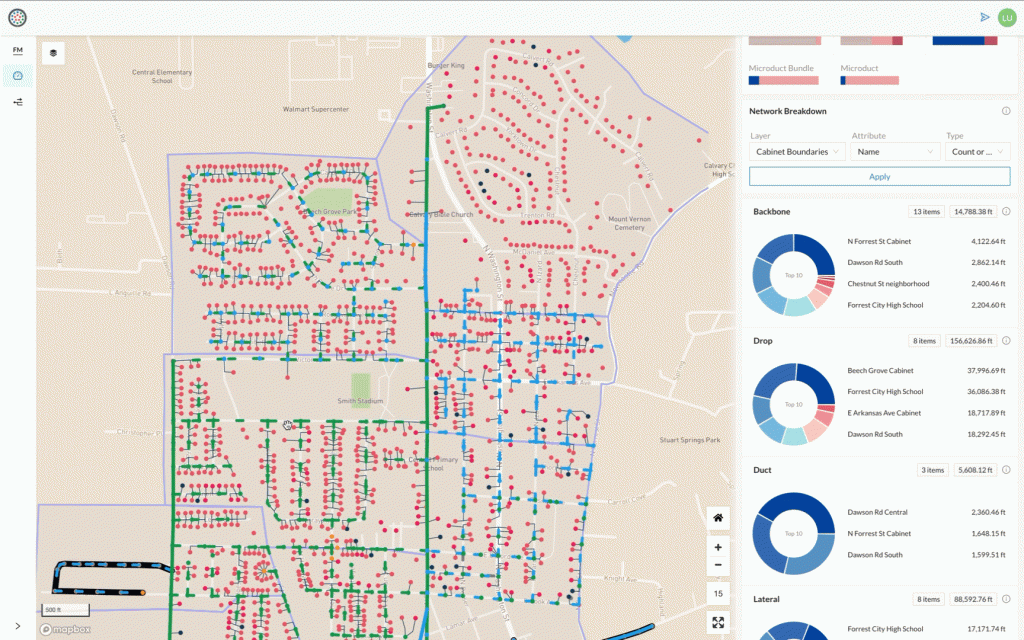
Task: Open the Mapbox logo link
Action: (x=65, y=630)
